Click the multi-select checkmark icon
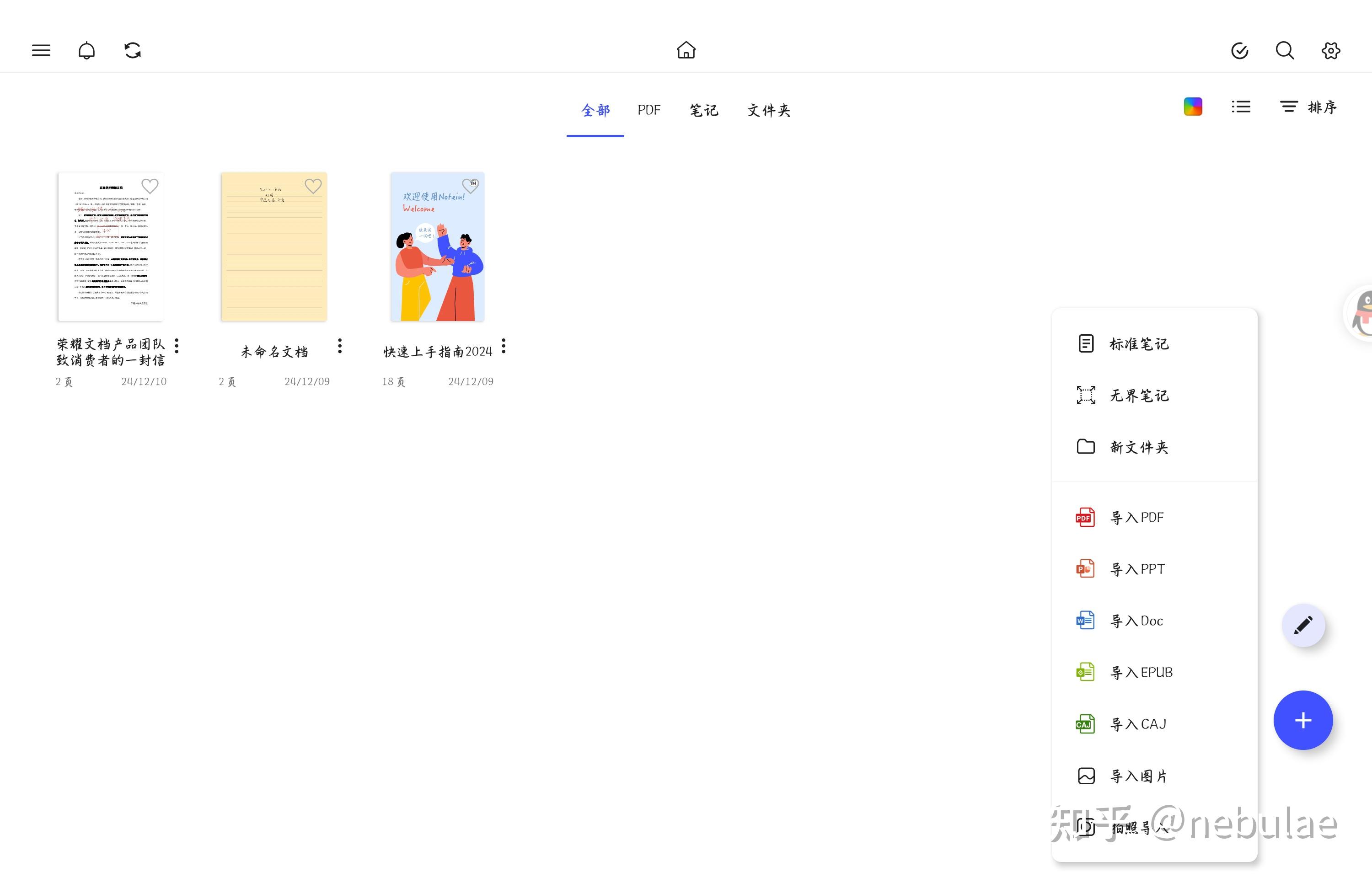This screenshot has height=878, width=1372. pos(1239,50)
